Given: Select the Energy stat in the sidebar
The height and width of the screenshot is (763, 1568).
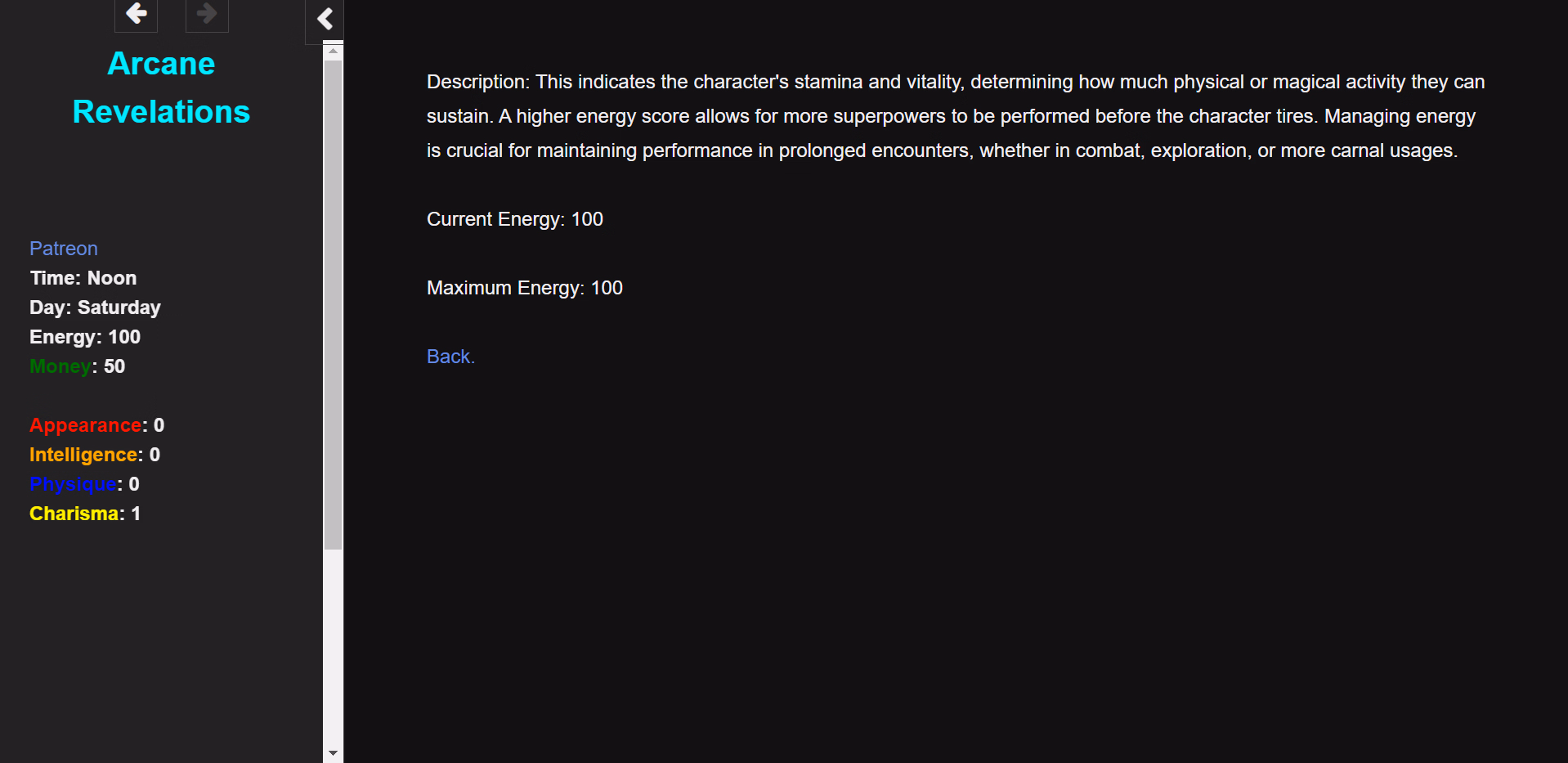Looking at the screenshot, I should click(x=85, y=337).
